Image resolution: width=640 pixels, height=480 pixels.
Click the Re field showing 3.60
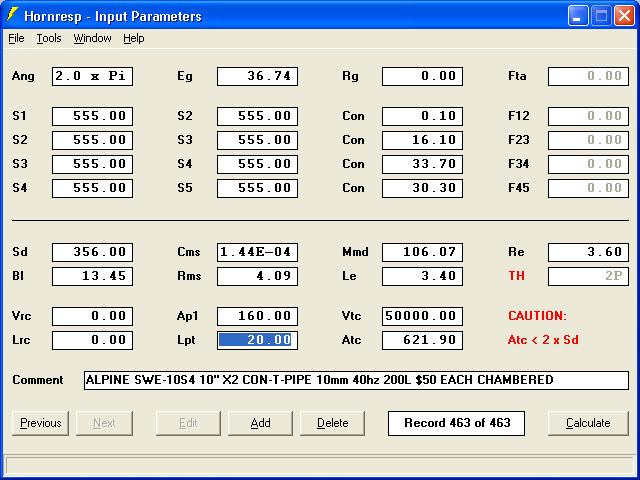[588, 252]
